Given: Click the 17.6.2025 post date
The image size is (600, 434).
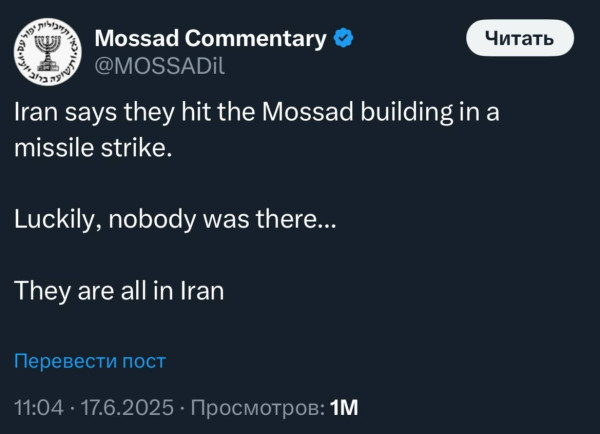Looking at the screenshot, I should pos(127,407).
